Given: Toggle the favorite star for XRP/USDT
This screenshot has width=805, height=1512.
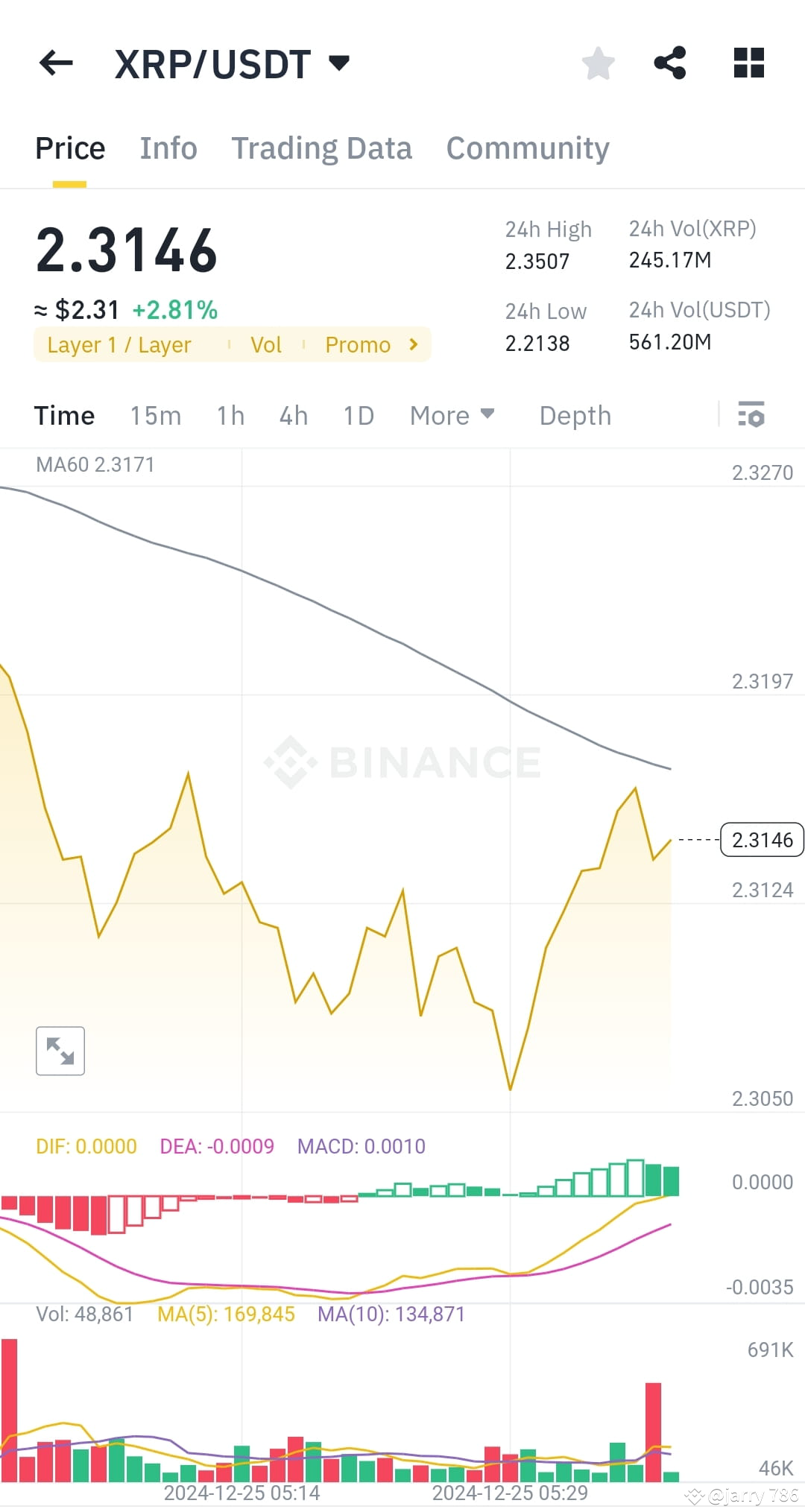Looking at the screenshot, I should [x=599, y=63].
